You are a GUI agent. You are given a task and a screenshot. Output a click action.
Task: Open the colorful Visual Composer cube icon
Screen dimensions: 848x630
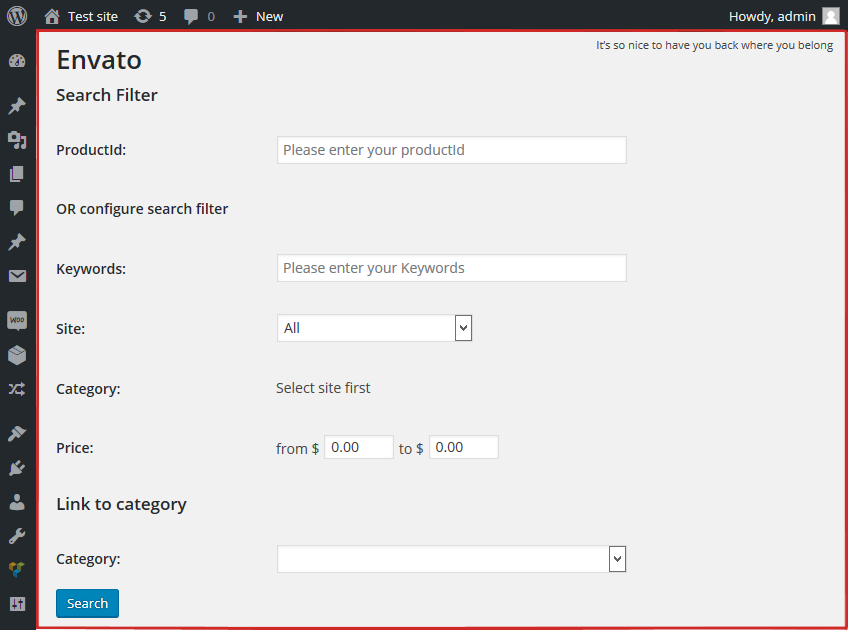click(x=17, y=569)
